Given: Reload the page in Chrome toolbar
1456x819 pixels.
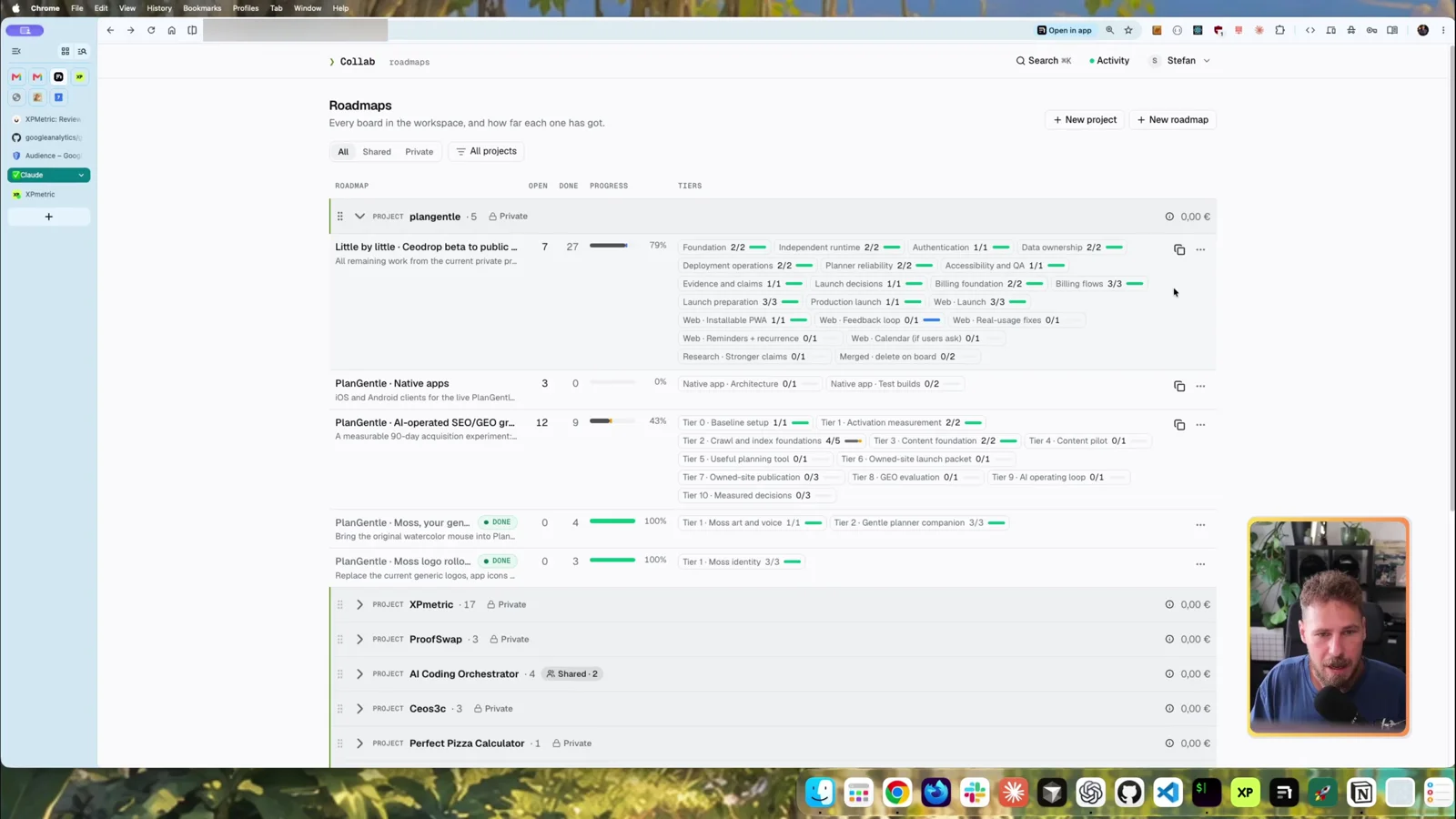Looking at the screenshot, I should pos(151,30).
